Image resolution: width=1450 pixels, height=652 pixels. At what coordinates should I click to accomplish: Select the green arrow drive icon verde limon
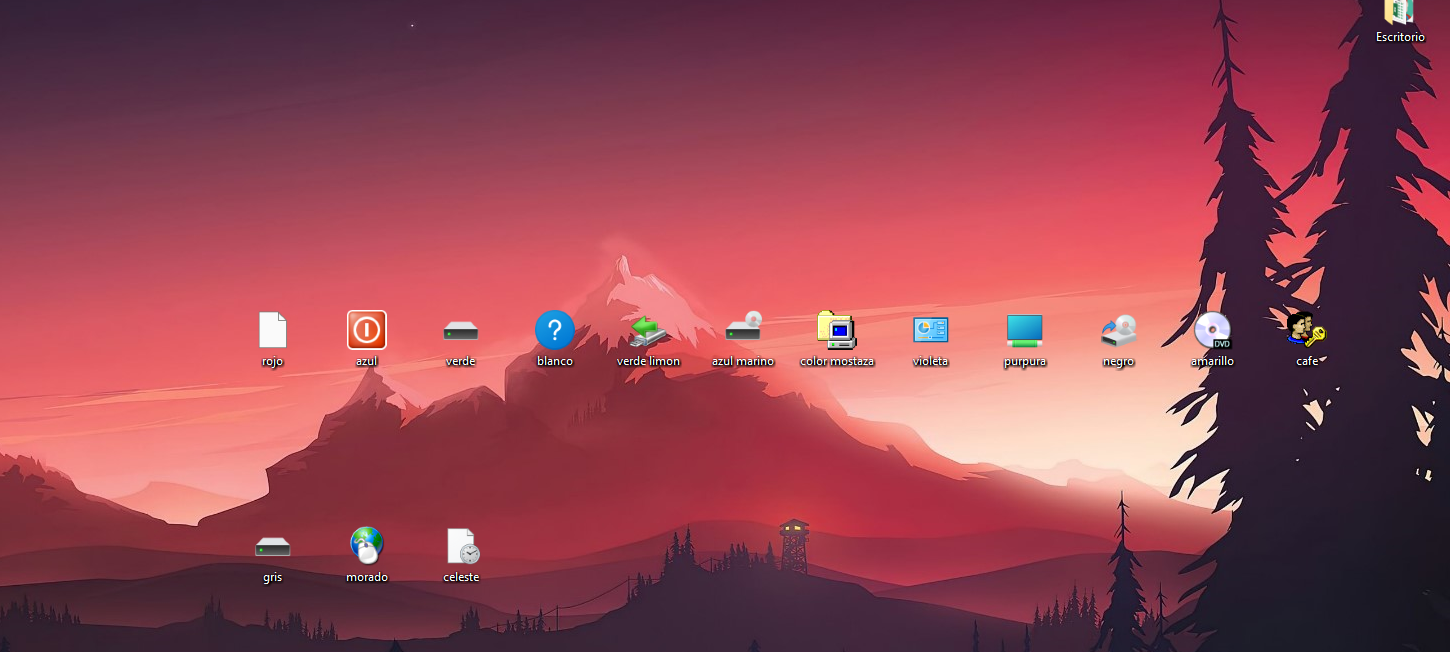648,330
